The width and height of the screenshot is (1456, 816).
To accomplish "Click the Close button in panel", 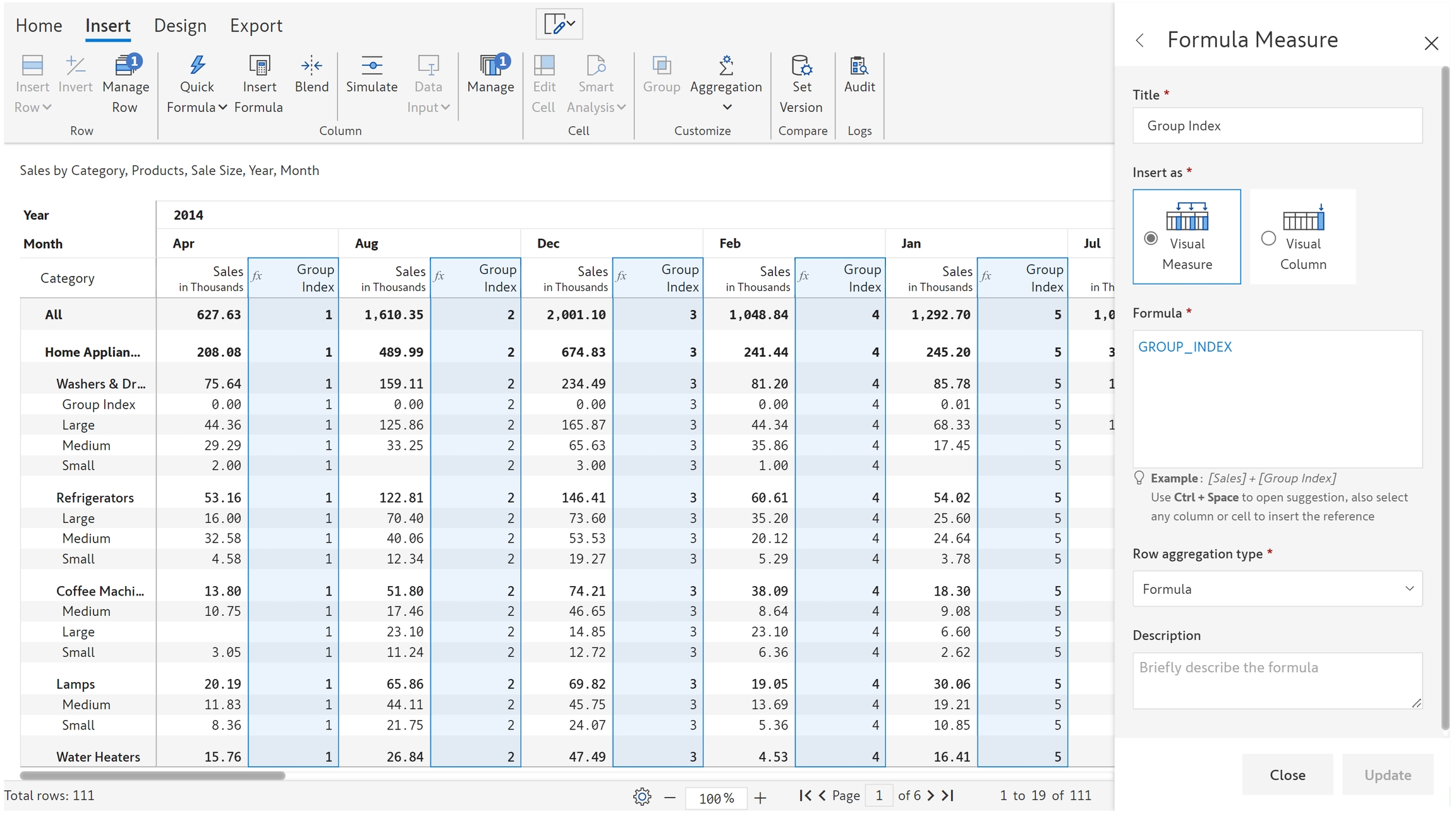I will point(1287,774).
